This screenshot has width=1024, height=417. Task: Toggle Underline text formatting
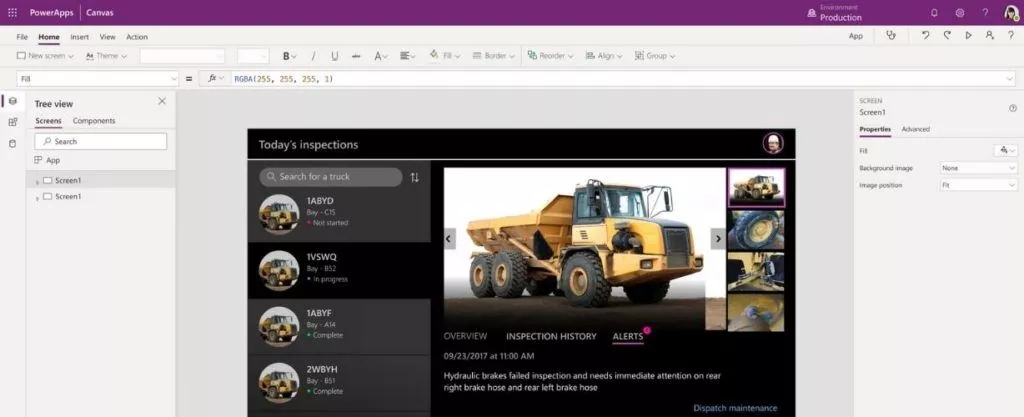click(x=334, y=56)
